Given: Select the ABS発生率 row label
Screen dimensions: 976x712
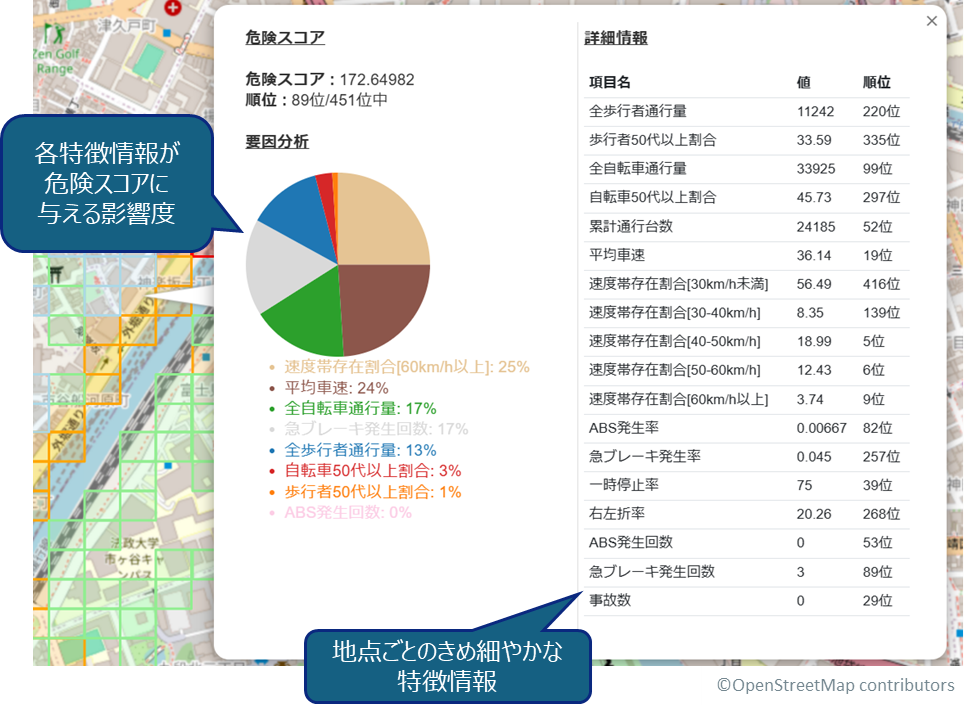Looking at the screenshot, I should [x=624, y=428].
